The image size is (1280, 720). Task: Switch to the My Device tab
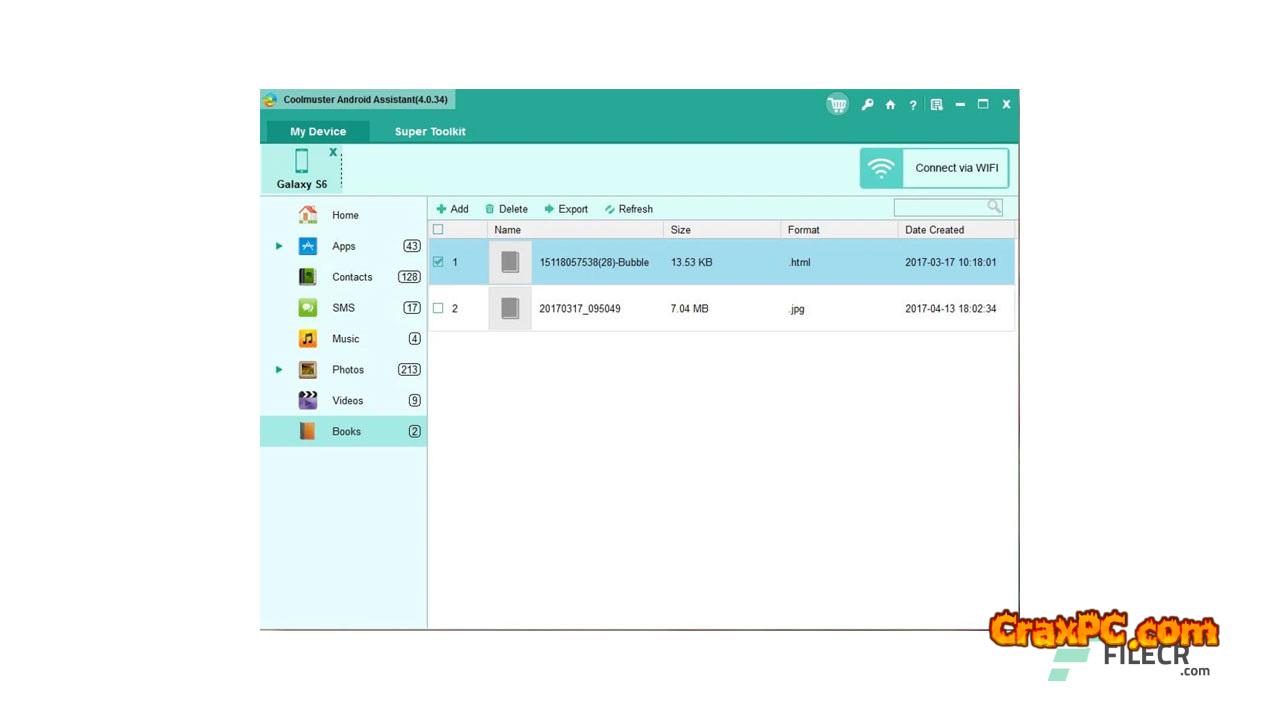click(318, 132)
